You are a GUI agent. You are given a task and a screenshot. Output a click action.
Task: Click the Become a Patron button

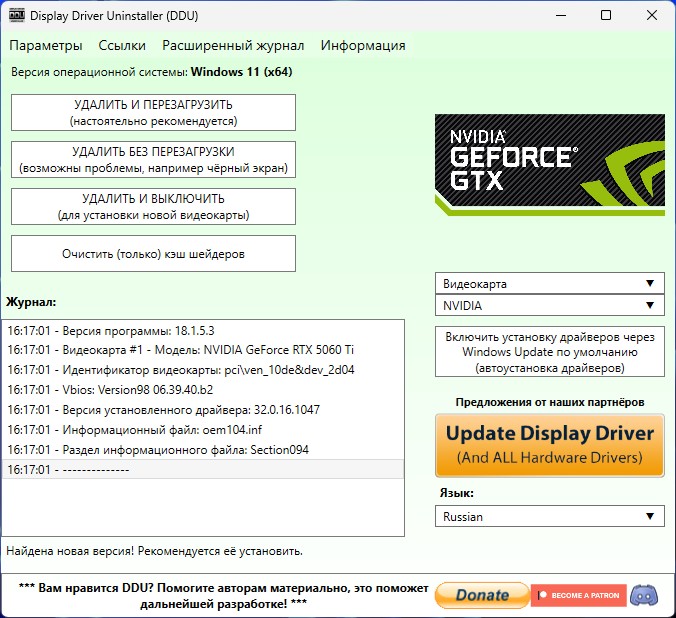pos(579,596)
